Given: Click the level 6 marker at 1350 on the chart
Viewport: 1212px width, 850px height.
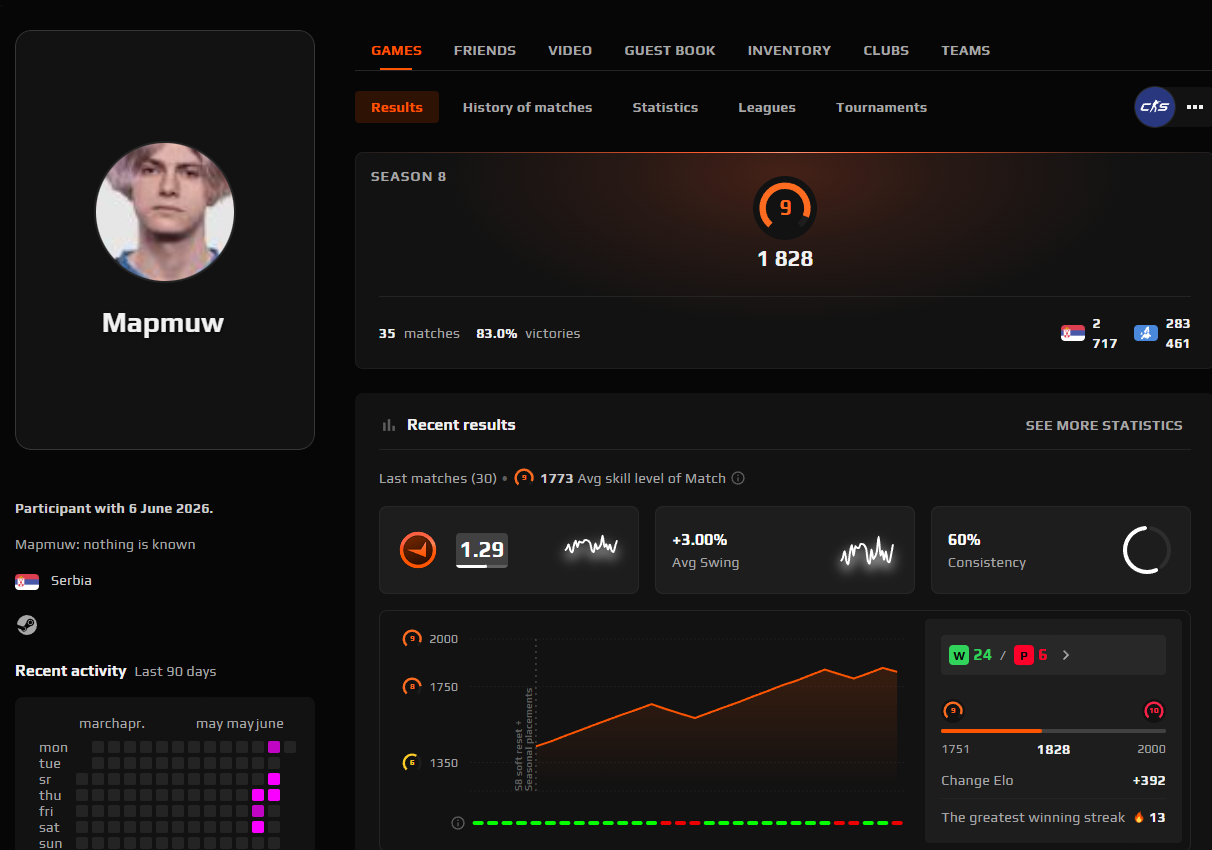Looking at the screenshot, I should pyautogui.click(x=411, y=763).
